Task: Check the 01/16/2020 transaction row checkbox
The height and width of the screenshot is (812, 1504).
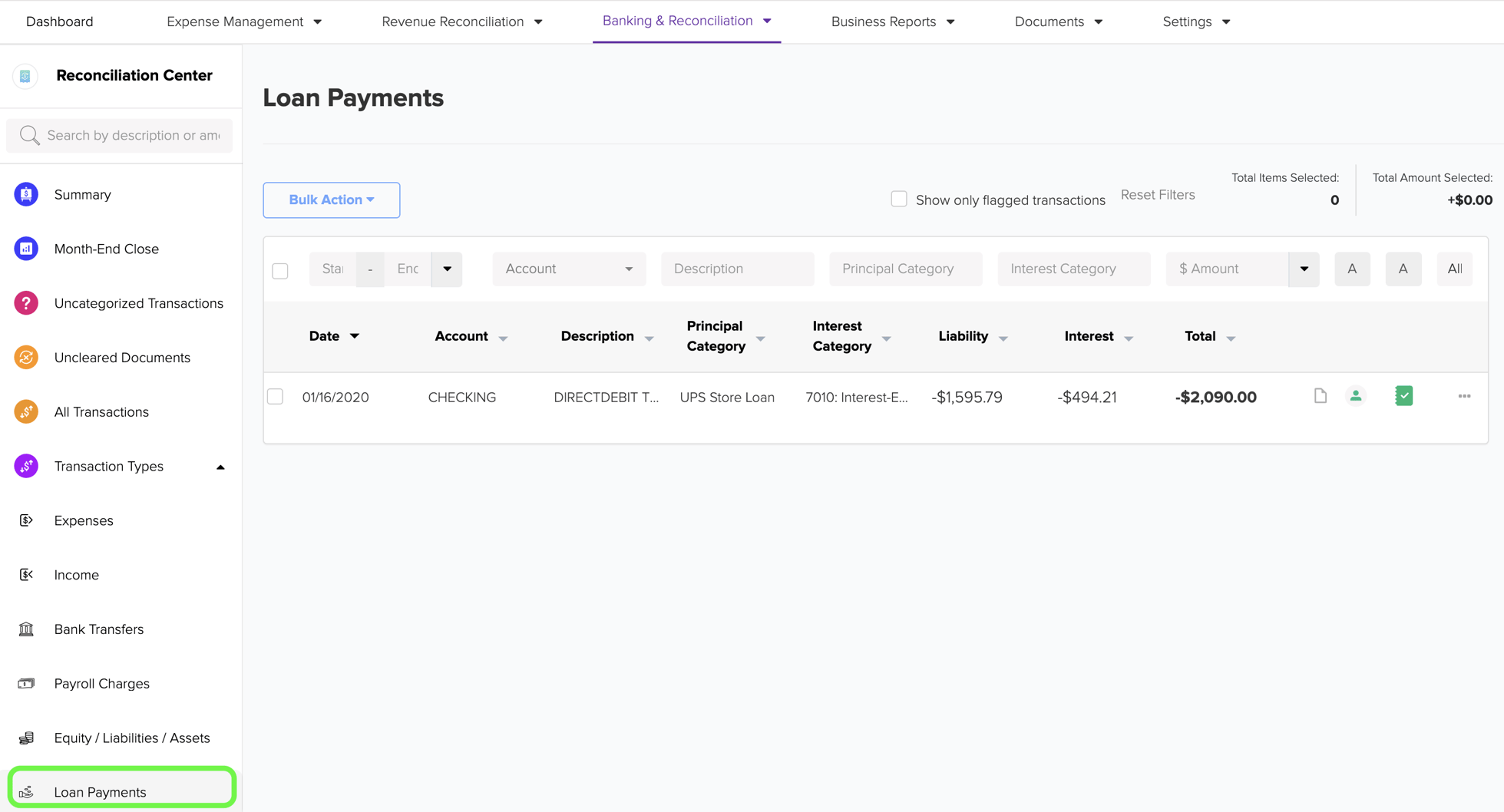Action: [x=276, y=397]
